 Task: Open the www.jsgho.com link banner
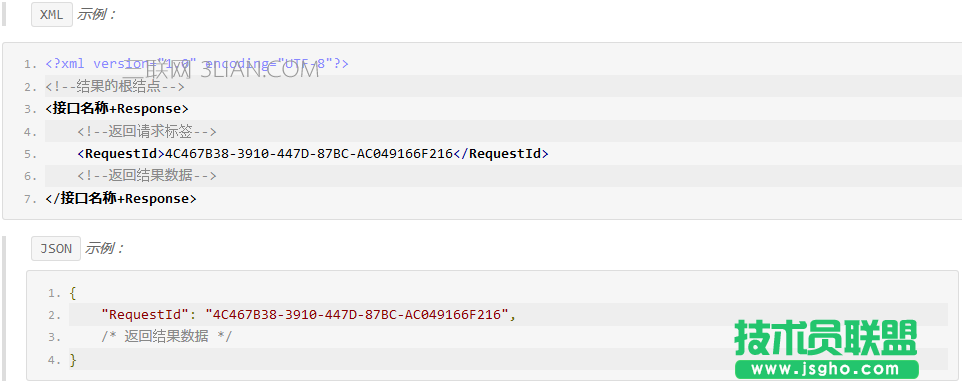click(826, 369)
